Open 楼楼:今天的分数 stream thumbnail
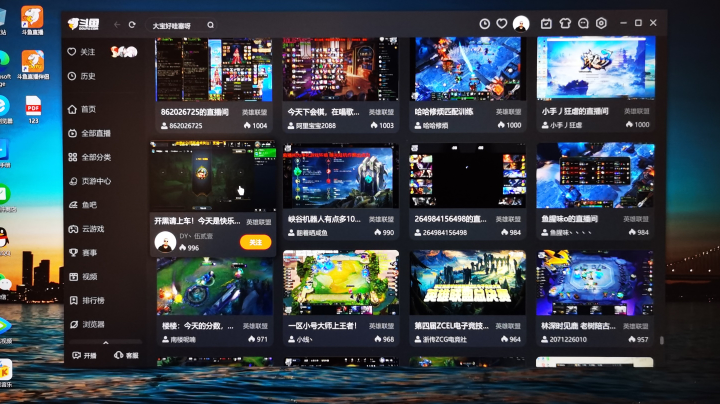 click(214, 286)
